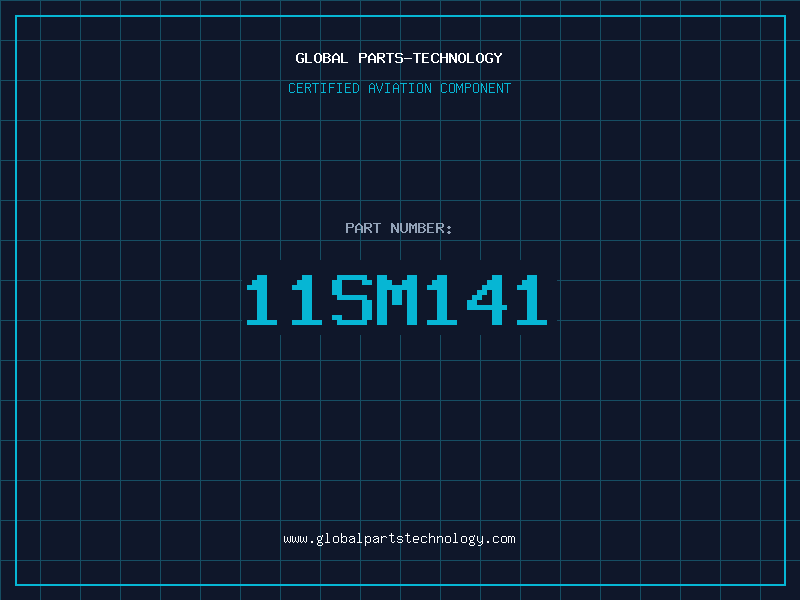The image size is (800, 600).
Task: Click the 'CERTIFIED AVIATION COMPONENT' subtitle
Action: point(399,88)
